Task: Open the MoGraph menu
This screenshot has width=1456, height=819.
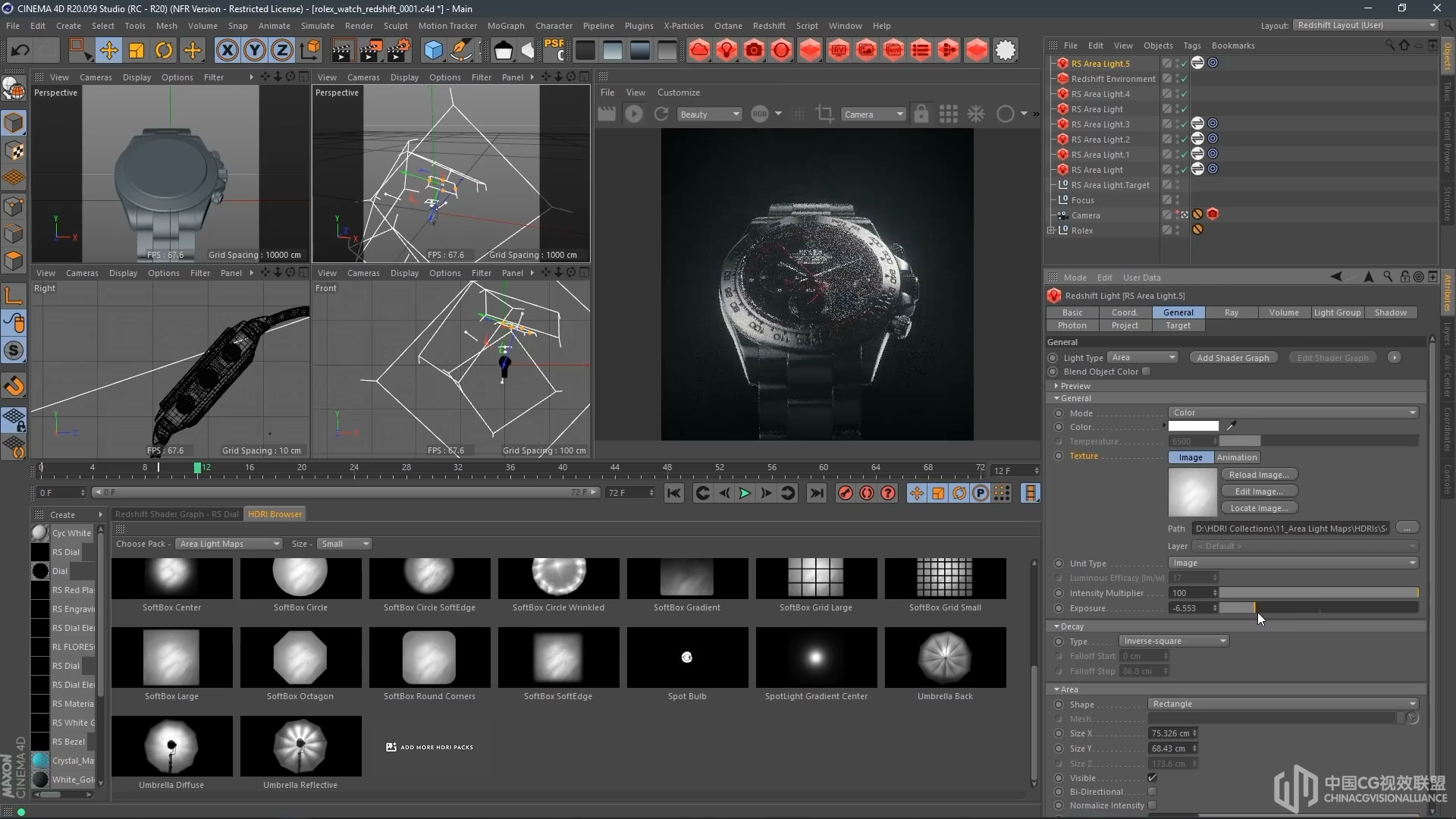Action: [x=506, y=26]
